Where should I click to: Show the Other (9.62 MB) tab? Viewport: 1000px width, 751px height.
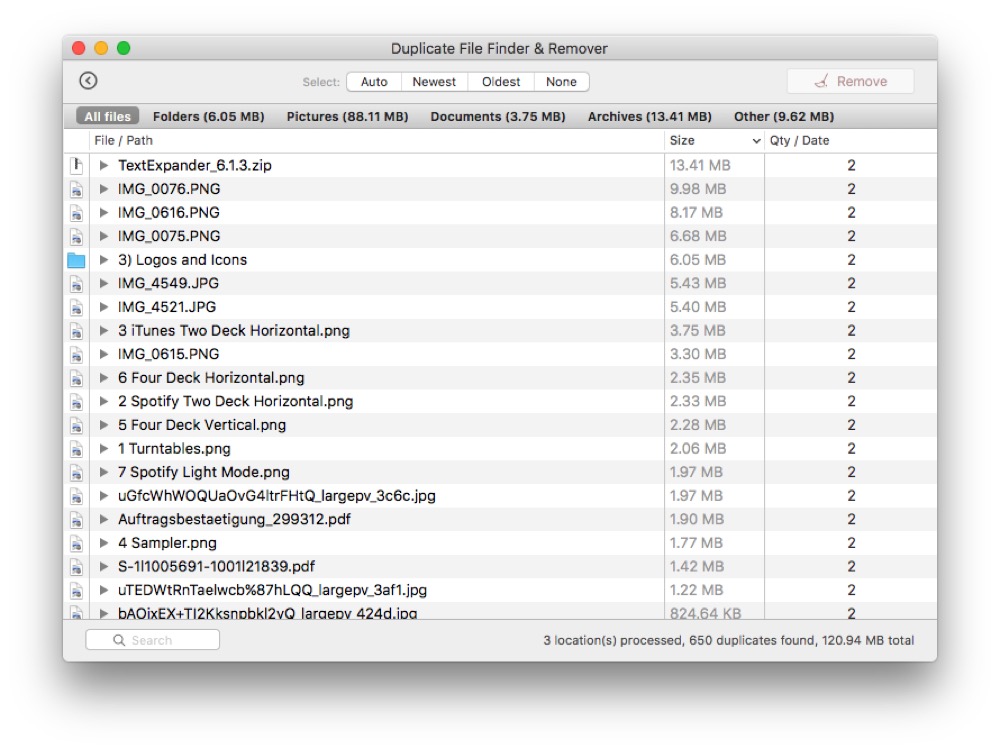point(784,117)
